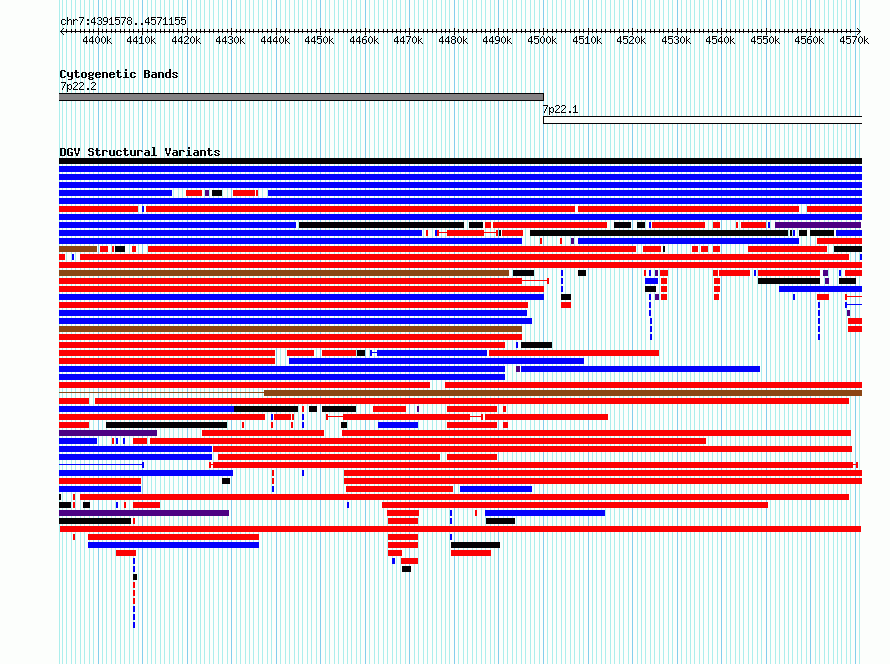890x664 pixels.
Task: Select the gray 7p22.2 band bar
Action: [301, 97]
